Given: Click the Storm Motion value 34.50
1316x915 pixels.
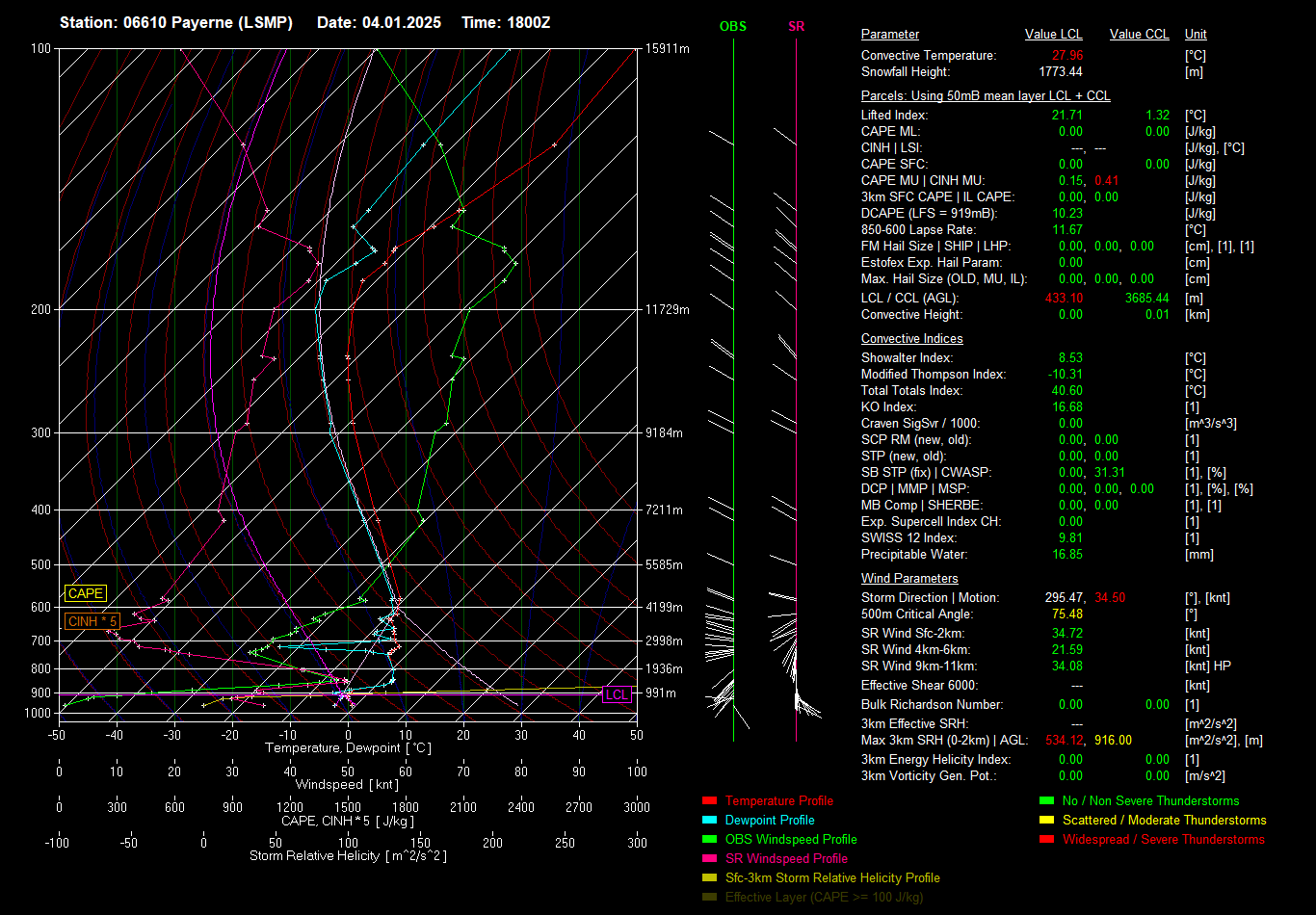Looking at the screenshot, I should pos(1110,598).
